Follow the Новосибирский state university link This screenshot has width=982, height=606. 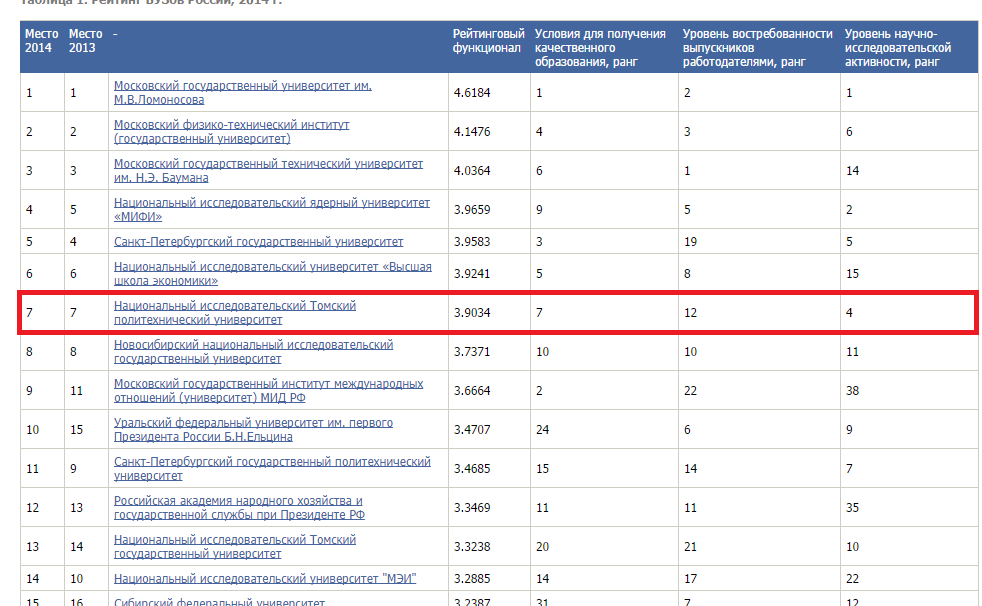pyautogui.click(x=253, y=351)
